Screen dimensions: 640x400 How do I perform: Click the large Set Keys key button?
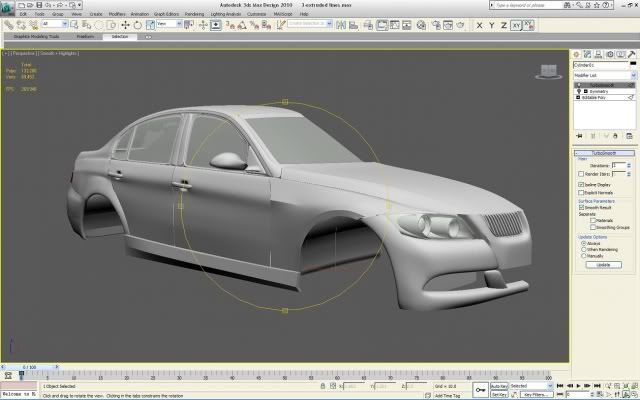(x=480, y=389)
